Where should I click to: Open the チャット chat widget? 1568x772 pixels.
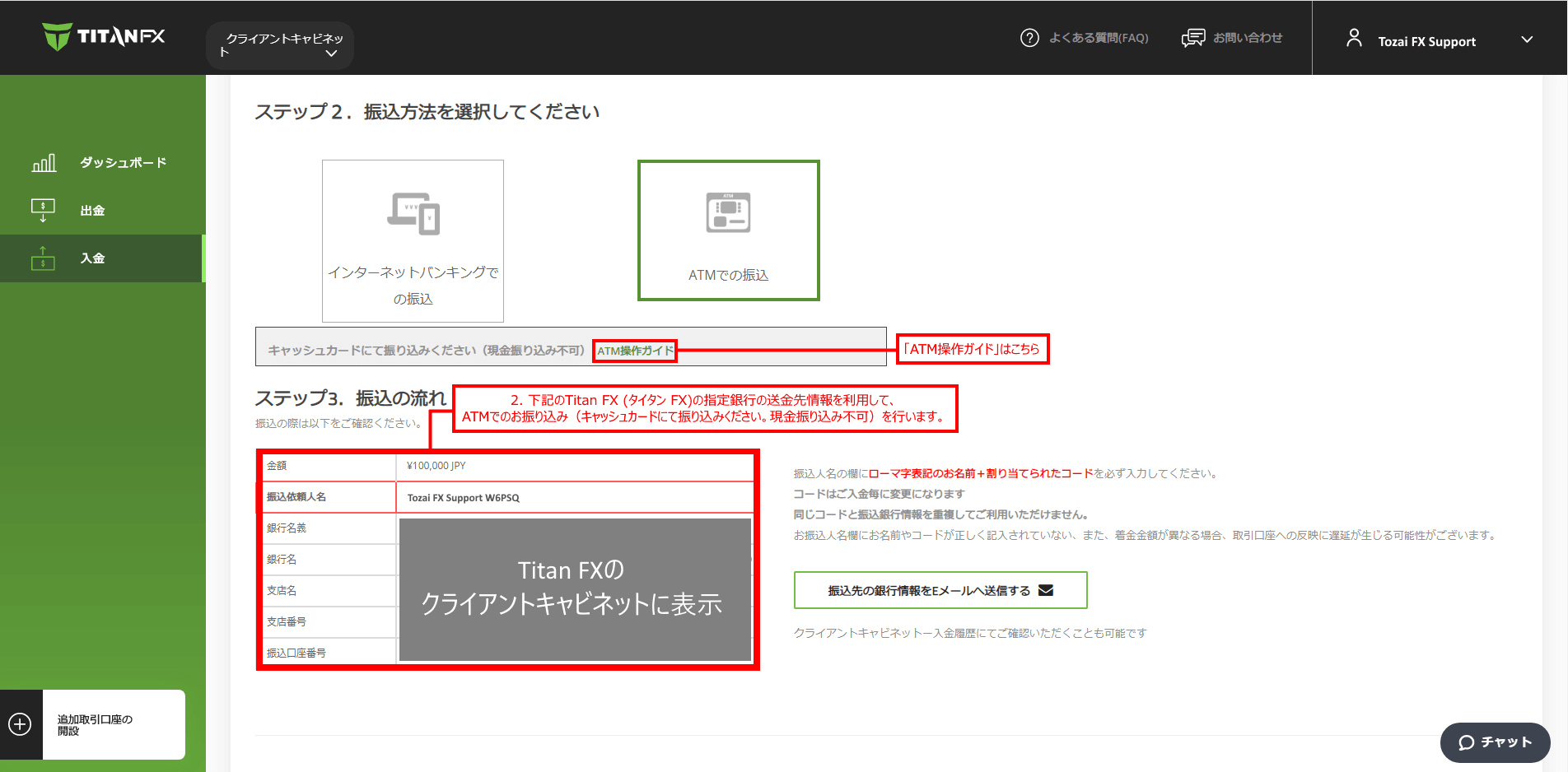[1495, 742]
